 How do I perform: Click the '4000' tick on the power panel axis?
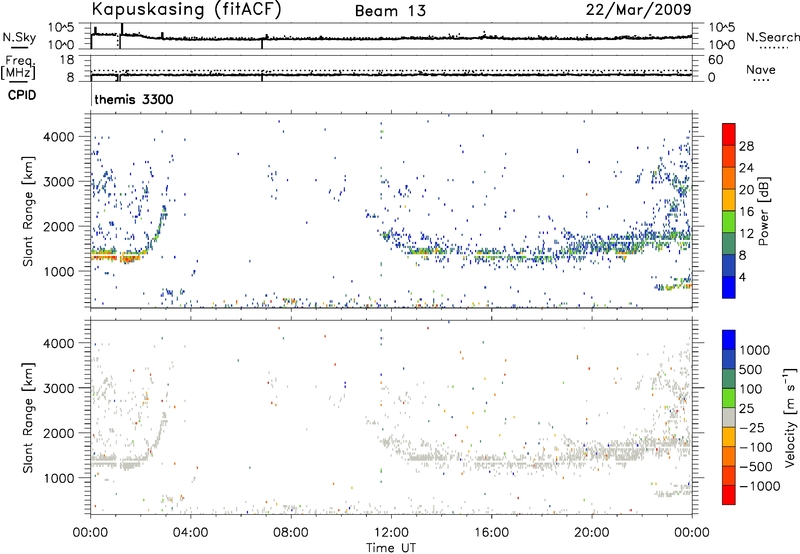[x=59, y=137]
